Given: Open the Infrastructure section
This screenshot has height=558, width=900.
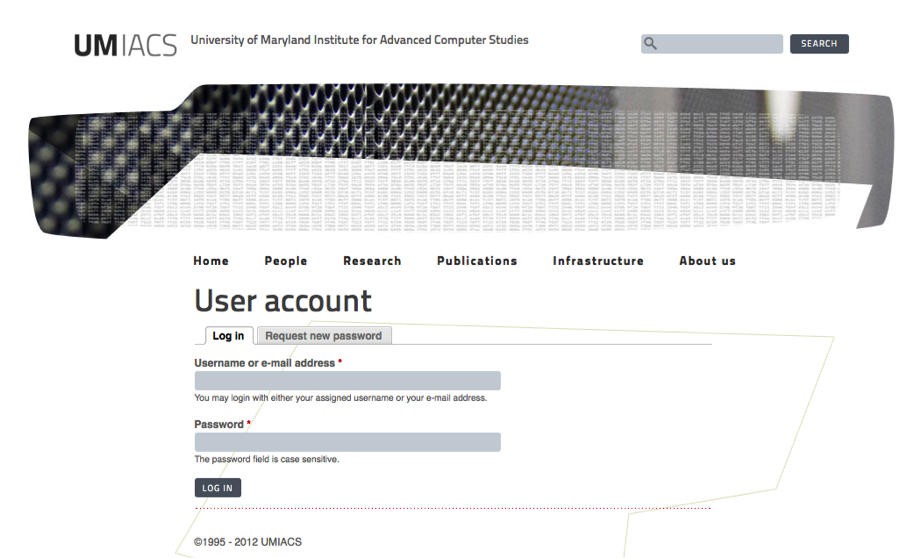Looking at the screenshot, I should [598, 261].
